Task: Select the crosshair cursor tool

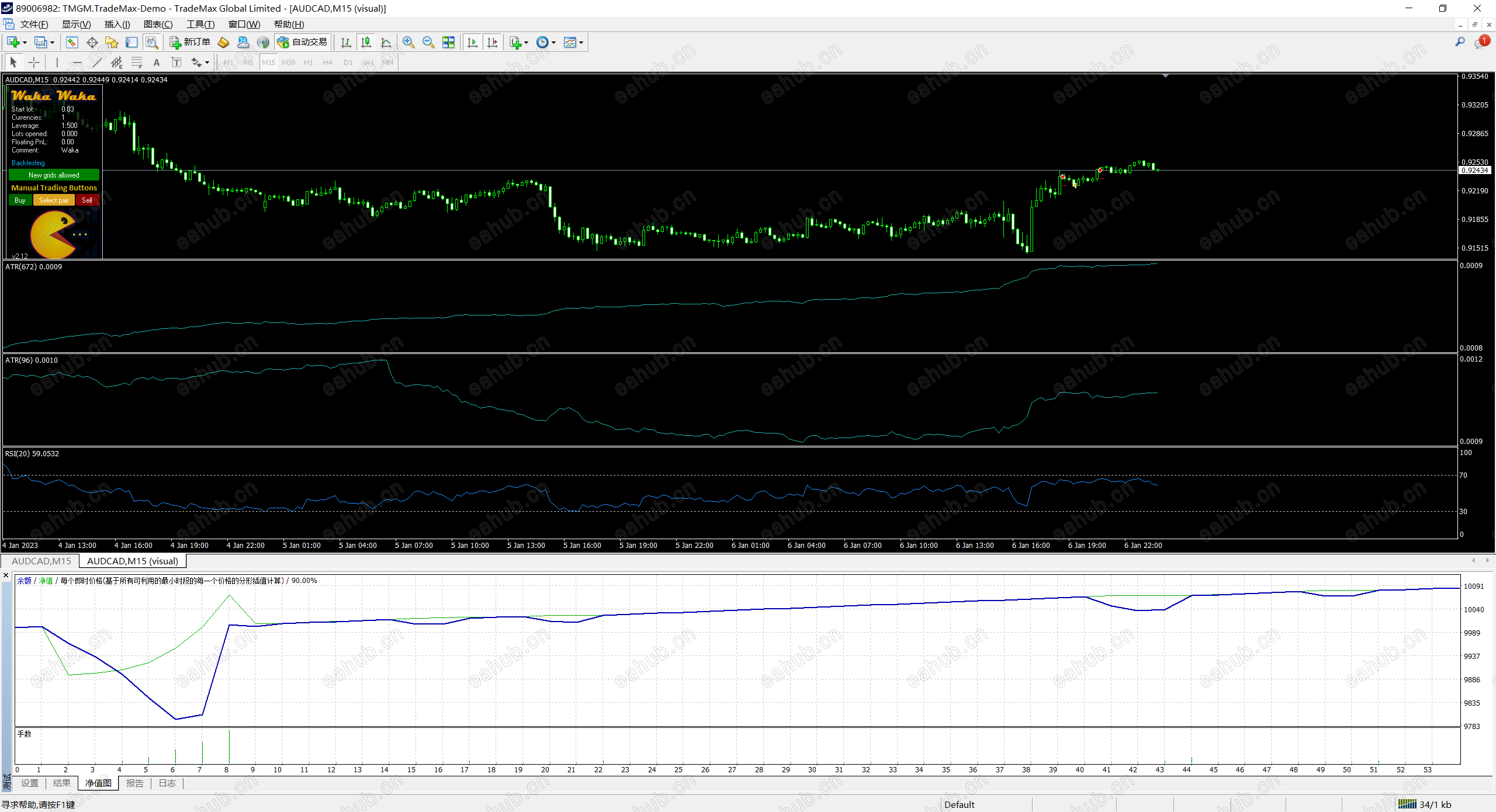Action: pyautogui.click(x=34, y=62)
